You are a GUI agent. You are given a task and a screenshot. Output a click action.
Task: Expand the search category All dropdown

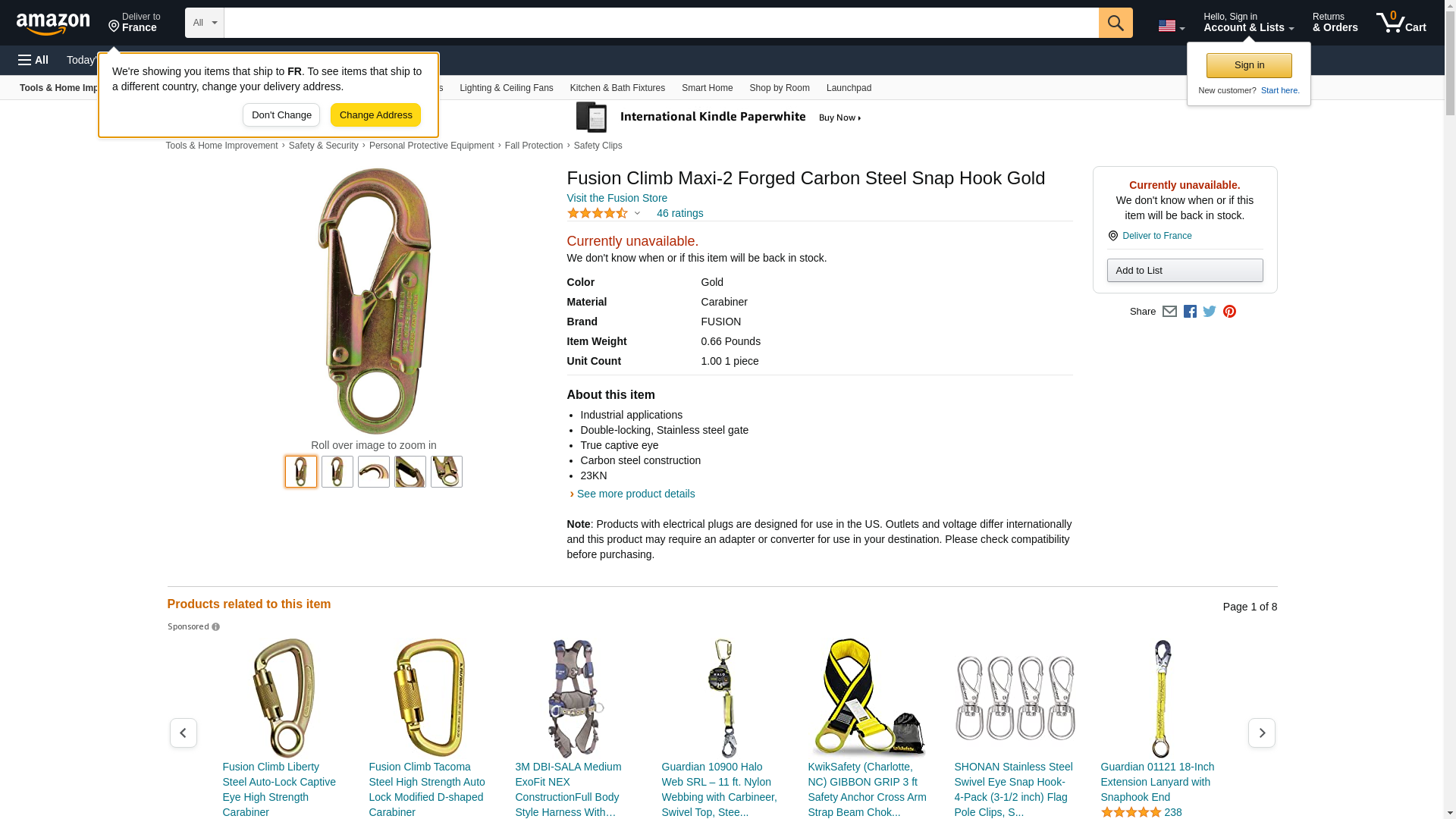click(x=204, y=23)
